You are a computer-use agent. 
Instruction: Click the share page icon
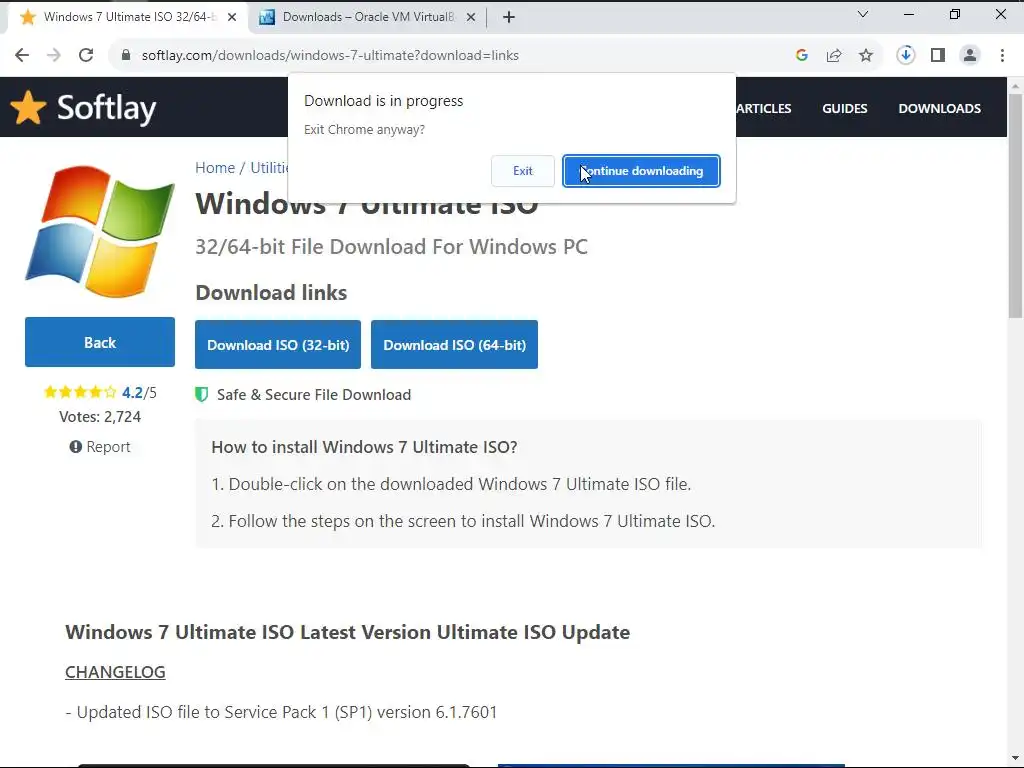(834, 56)
